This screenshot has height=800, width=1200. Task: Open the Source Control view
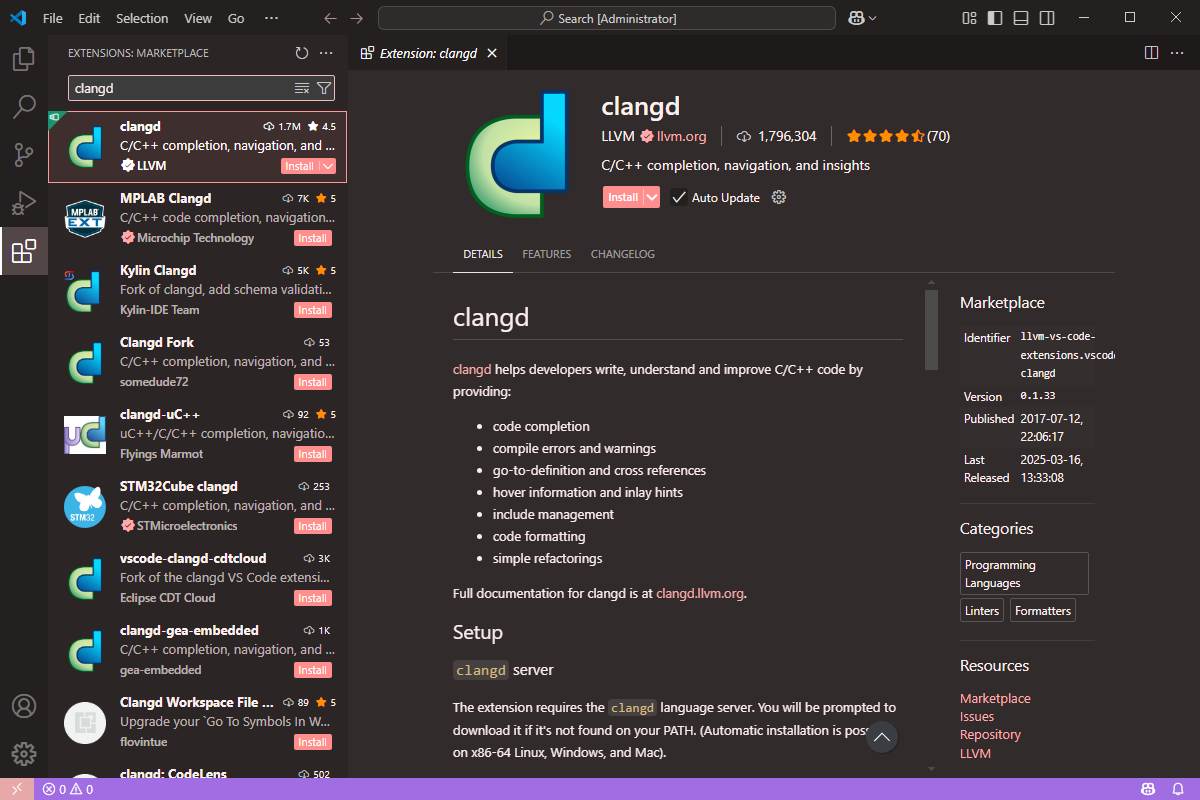pos(23,155)
